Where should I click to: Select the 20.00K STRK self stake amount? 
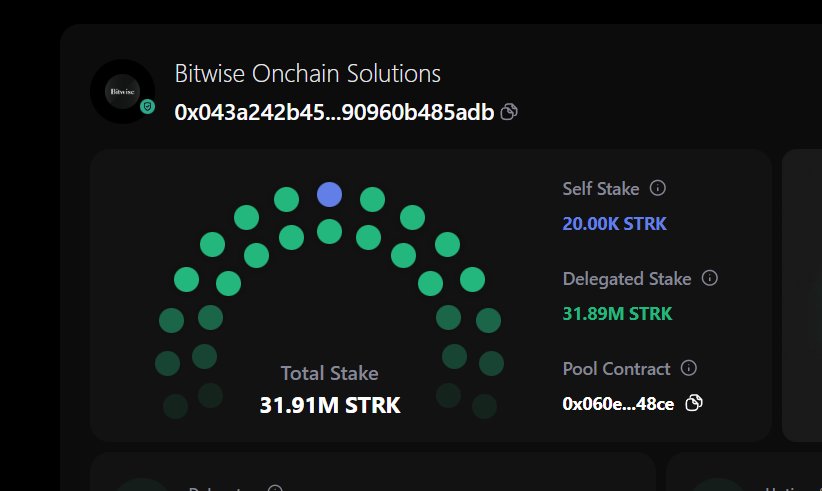614,224
